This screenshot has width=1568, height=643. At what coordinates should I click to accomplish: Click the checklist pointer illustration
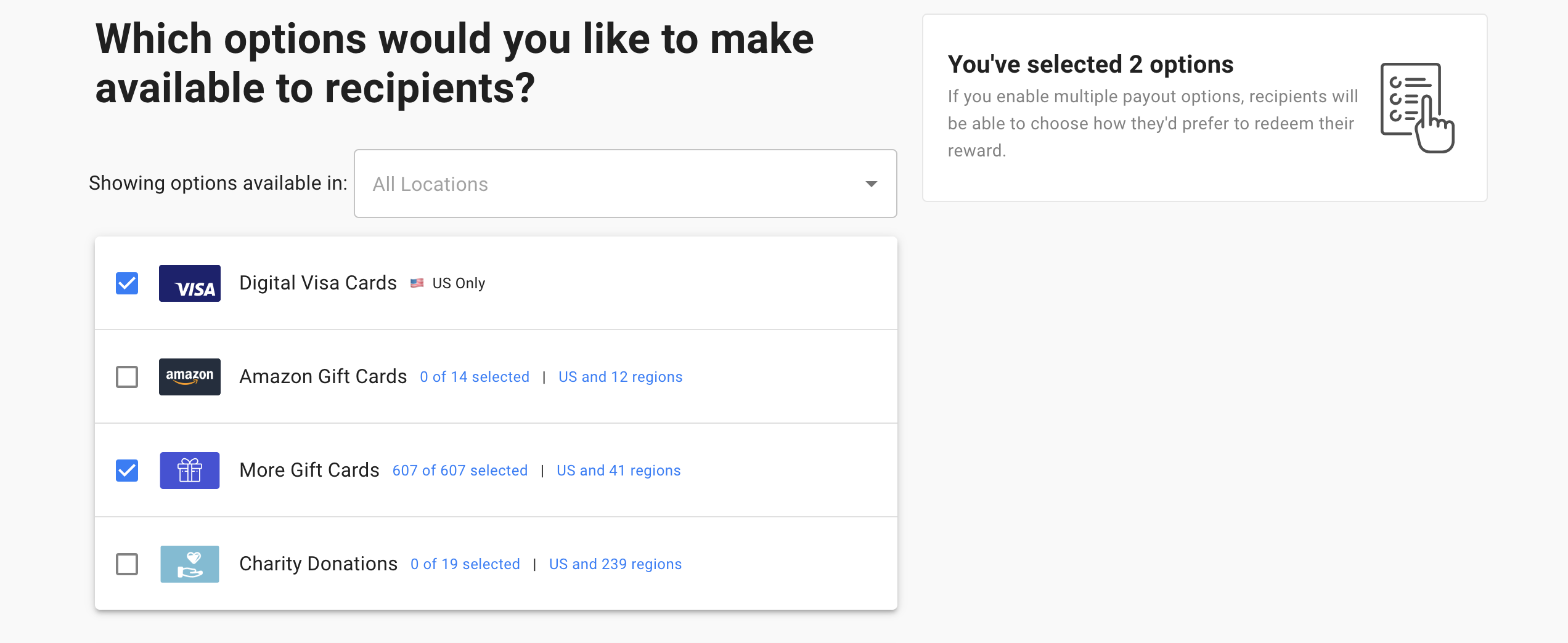[x=1417, y=107]
